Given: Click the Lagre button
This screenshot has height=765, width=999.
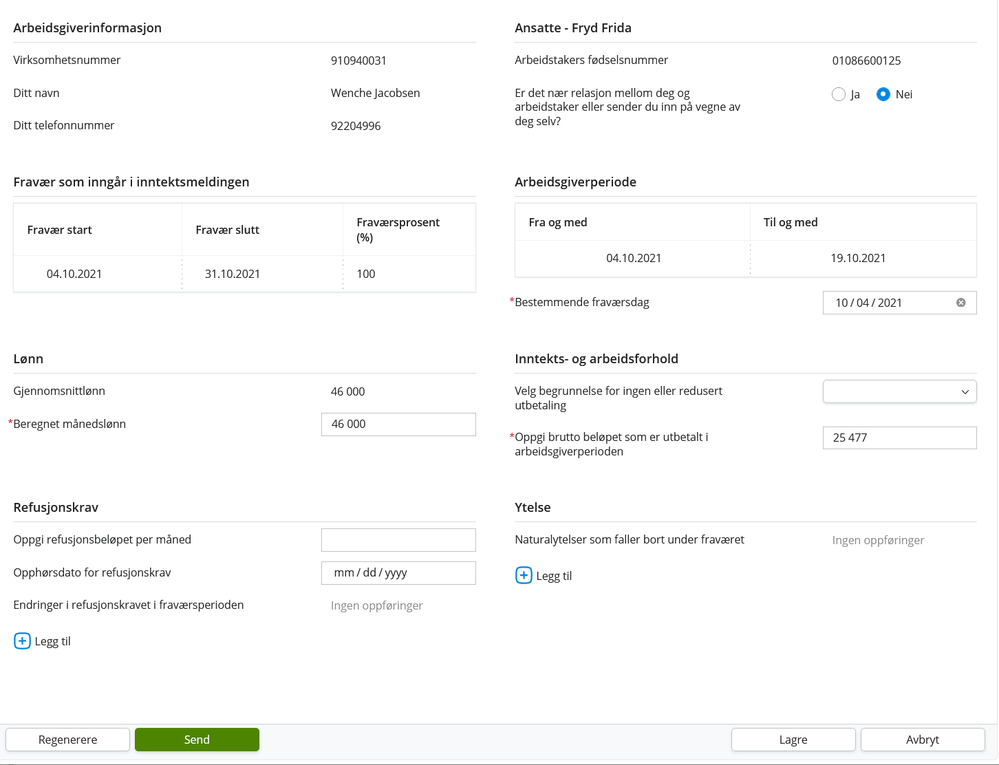Looking at the screenshot, I should (x=793, y=740).
